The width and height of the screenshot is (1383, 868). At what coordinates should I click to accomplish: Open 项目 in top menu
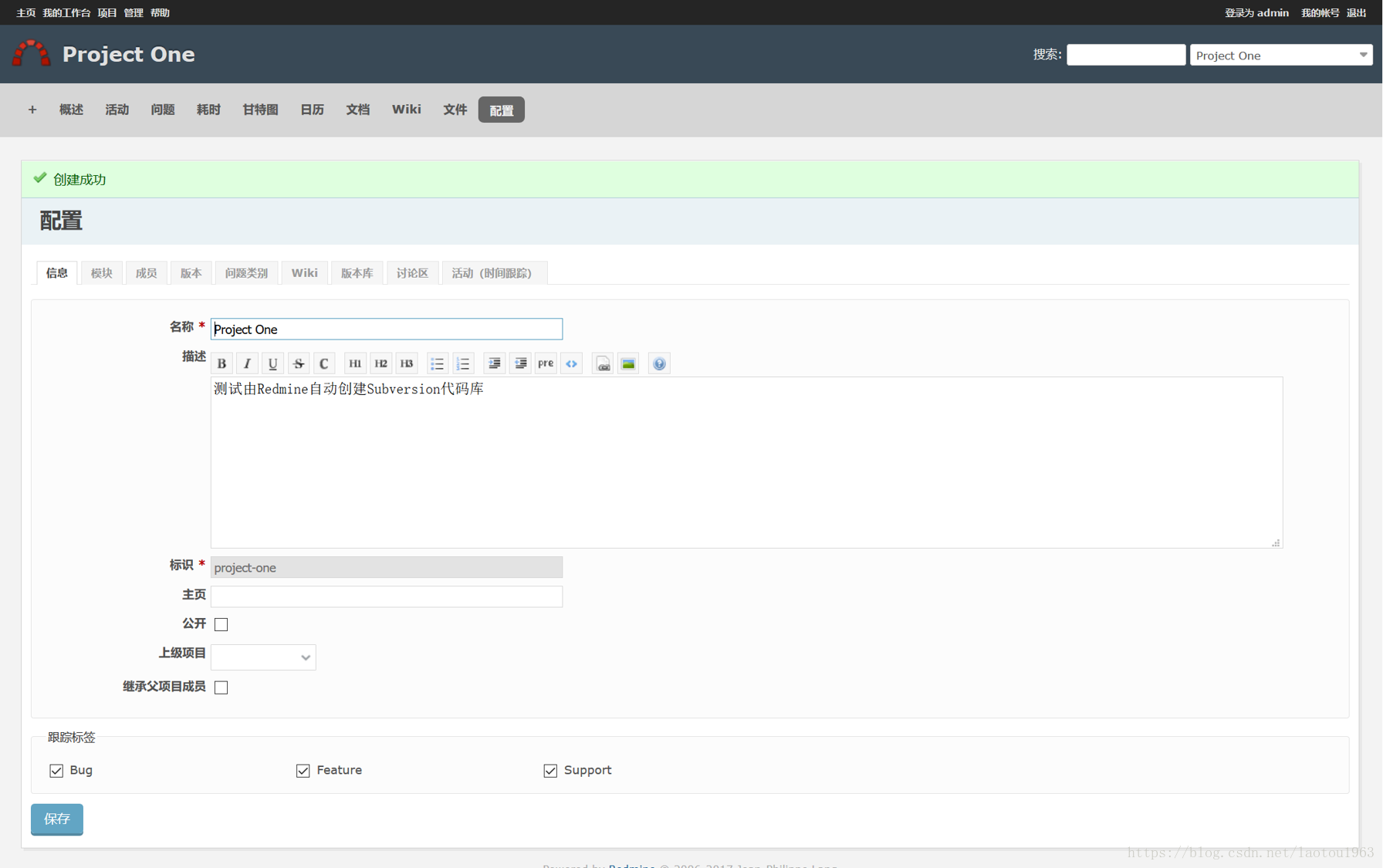tap(107, 12)
